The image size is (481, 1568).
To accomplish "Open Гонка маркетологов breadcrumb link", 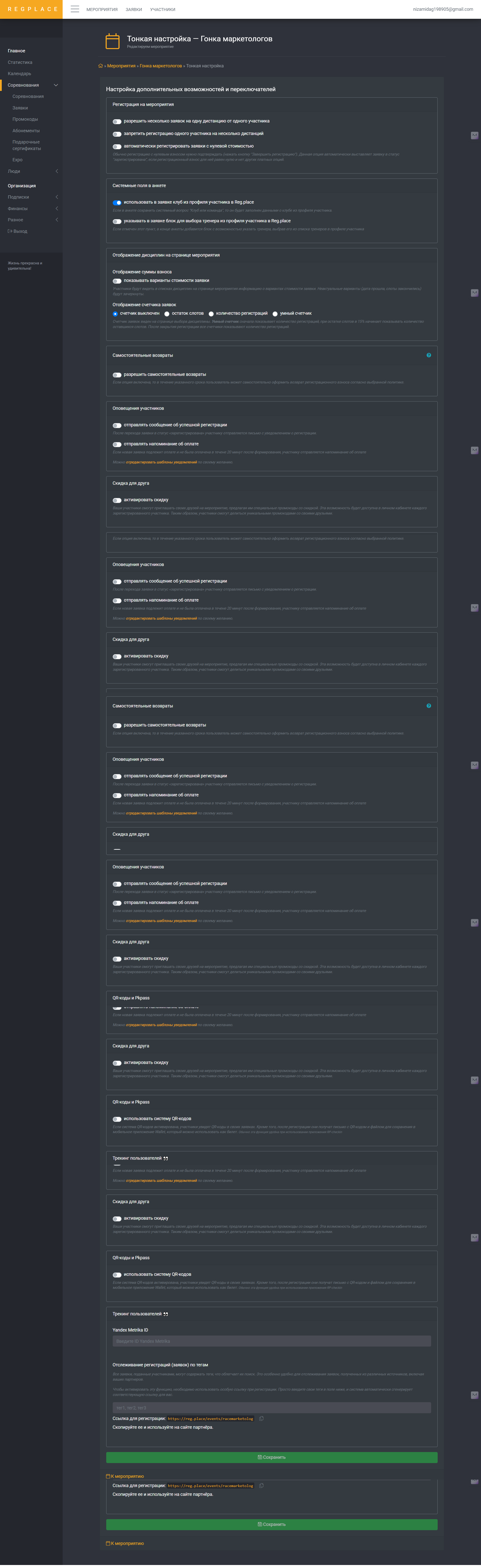I will (x=161, y=66).
